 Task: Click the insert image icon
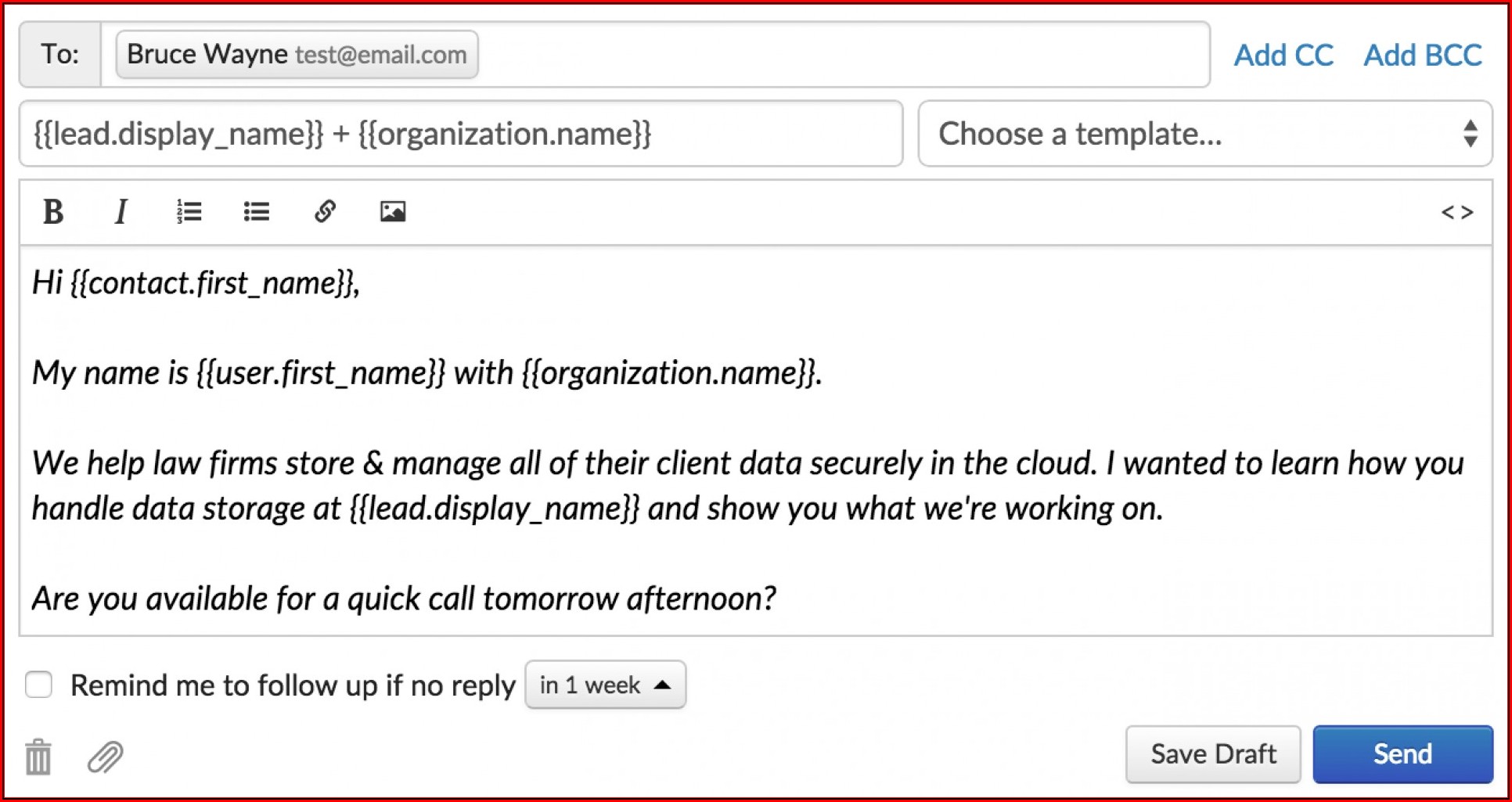(x=392, y=212)
